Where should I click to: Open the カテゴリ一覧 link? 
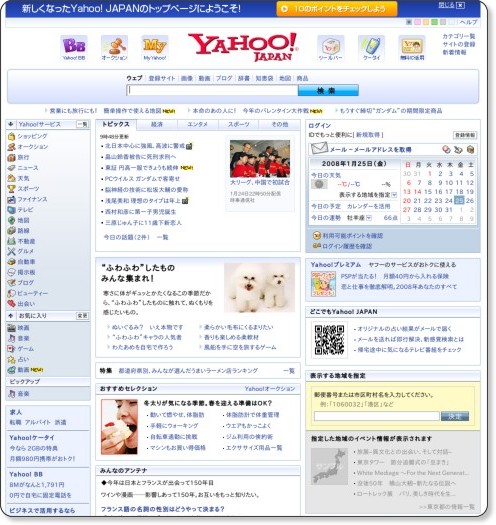point(458,36)
